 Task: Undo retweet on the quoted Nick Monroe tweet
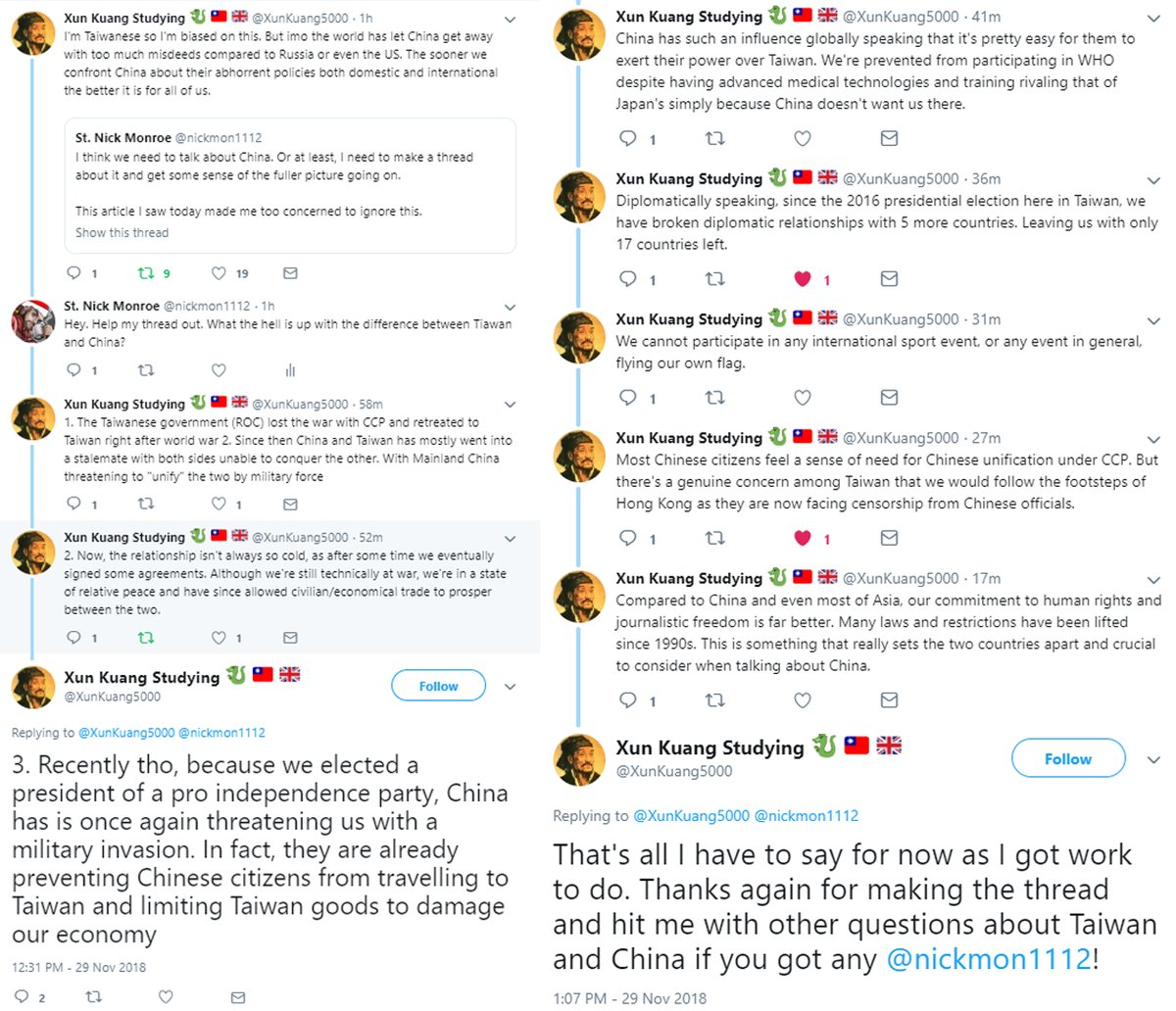(x=146, y=273)
